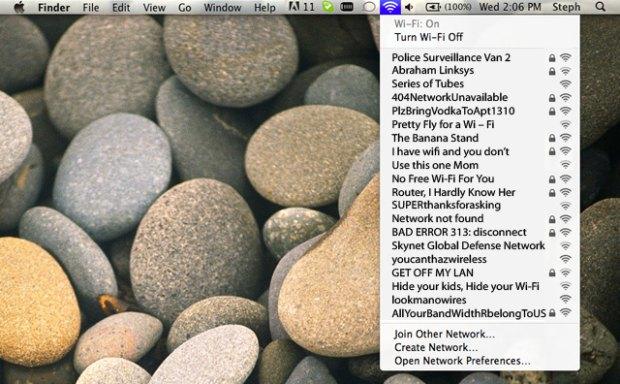The width and height of the screenshot is (620, 384).
Task: Click the volume speaker icon
Action: (x=410, y=7)
